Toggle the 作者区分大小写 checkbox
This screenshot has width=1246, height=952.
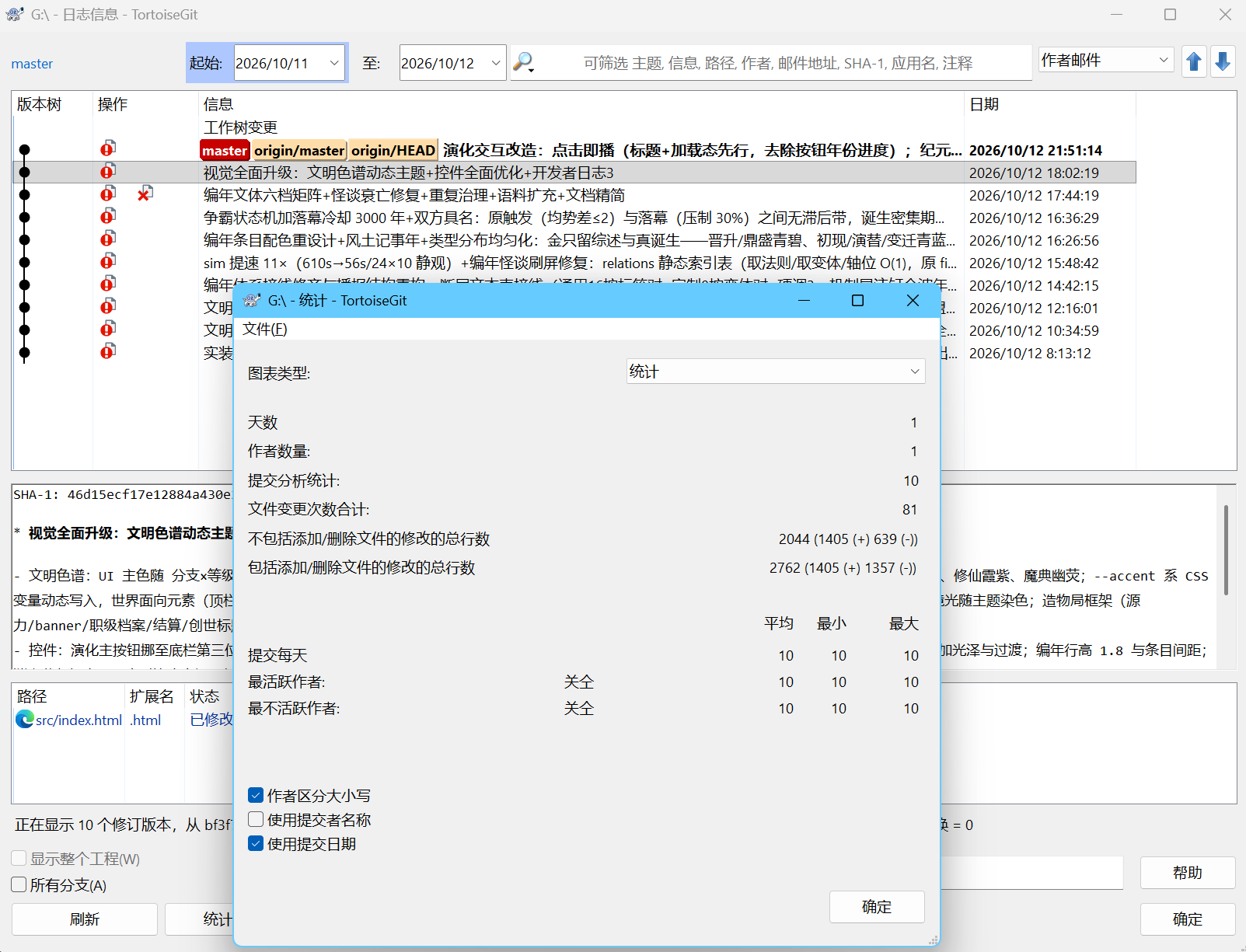pyautogui.click(x=256, y=795)
